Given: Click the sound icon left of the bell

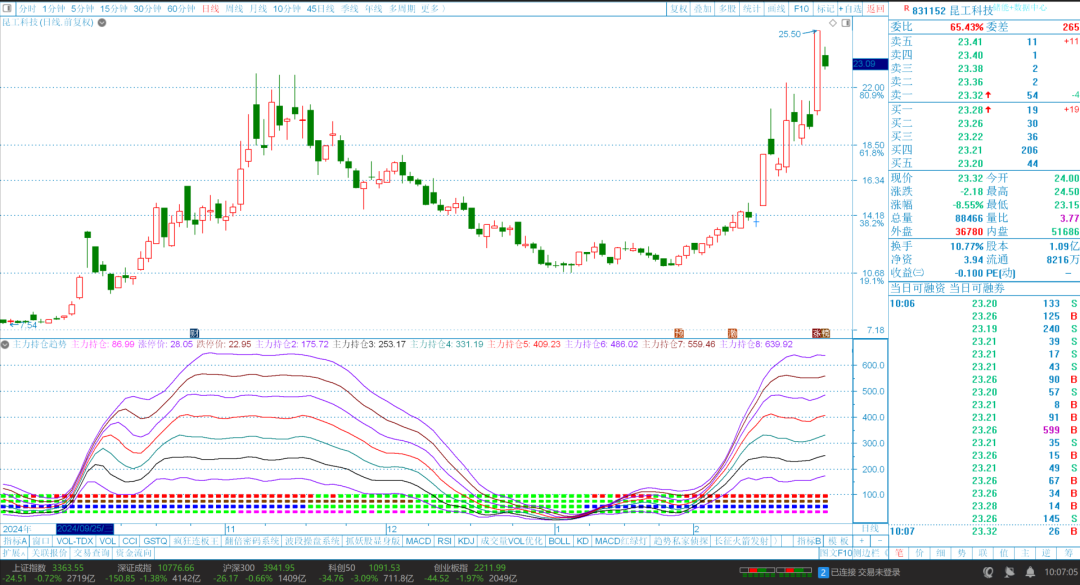Looking at the screenshot, I should (x=1009, y=572).
